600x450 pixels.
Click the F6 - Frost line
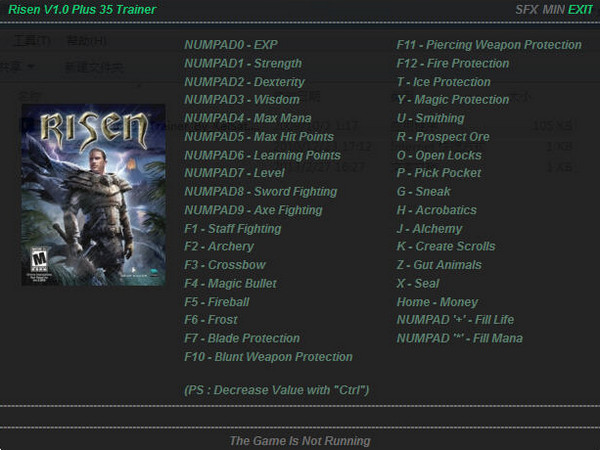tap(211, 320)
